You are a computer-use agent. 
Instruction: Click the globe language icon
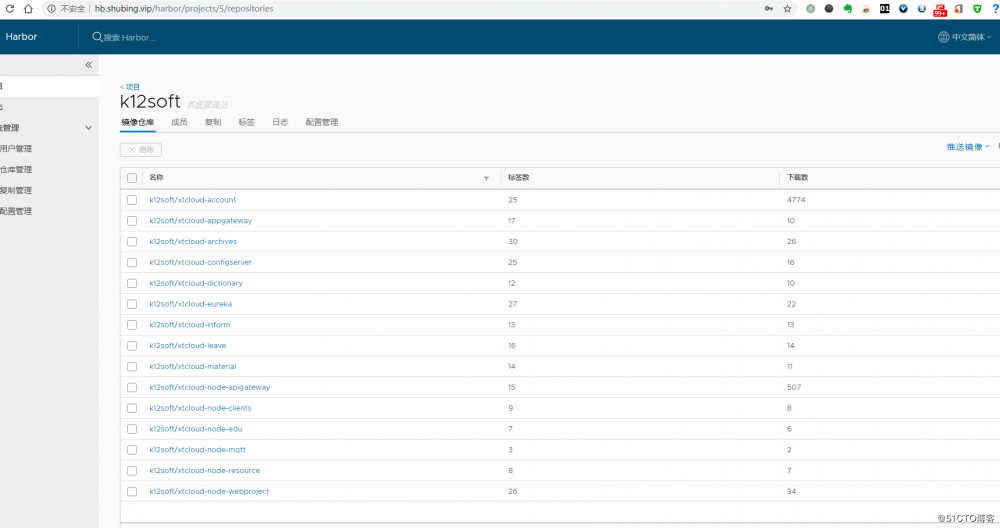(943, 37)
